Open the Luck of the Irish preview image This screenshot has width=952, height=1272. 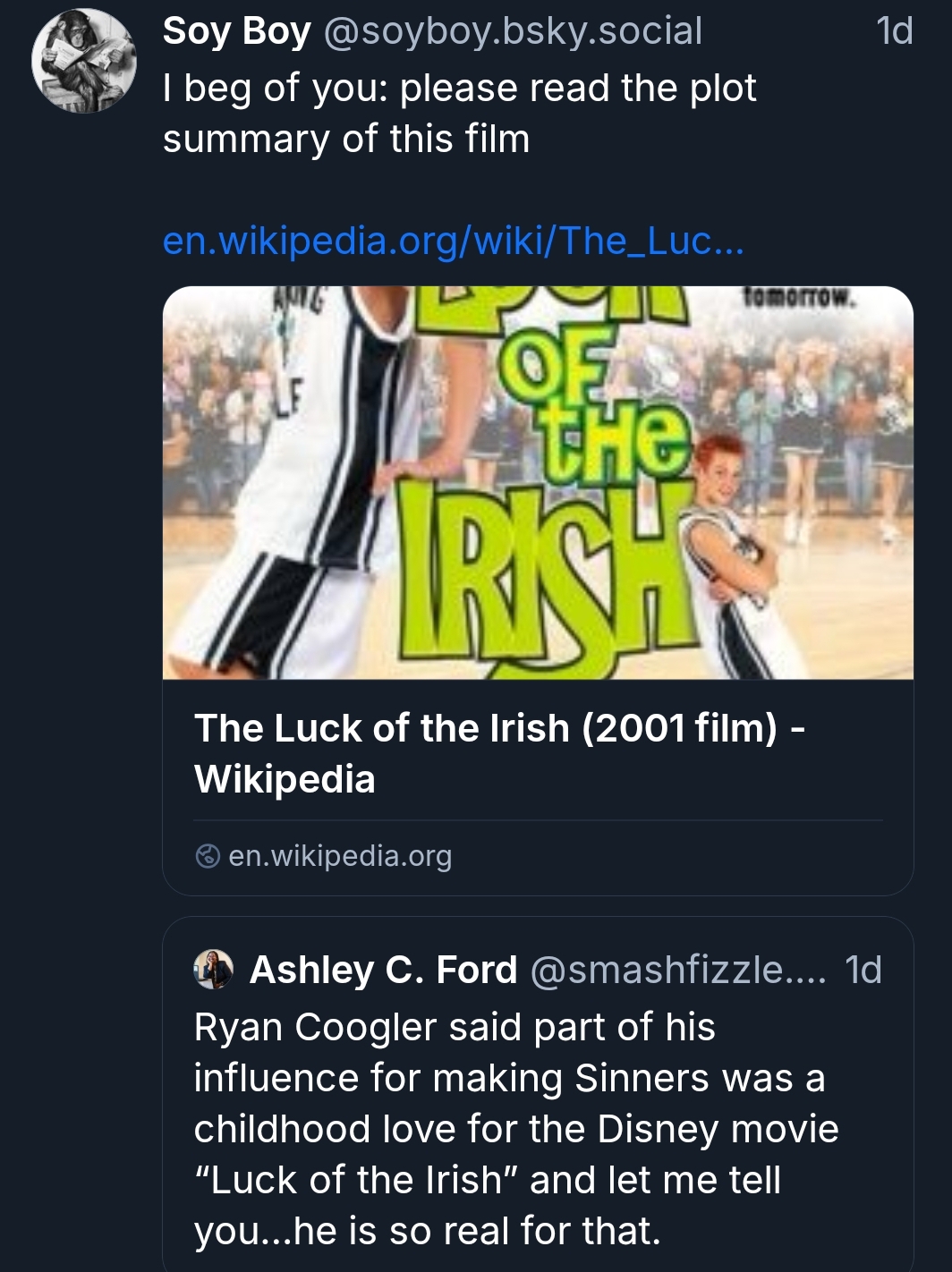pos(538,482)
